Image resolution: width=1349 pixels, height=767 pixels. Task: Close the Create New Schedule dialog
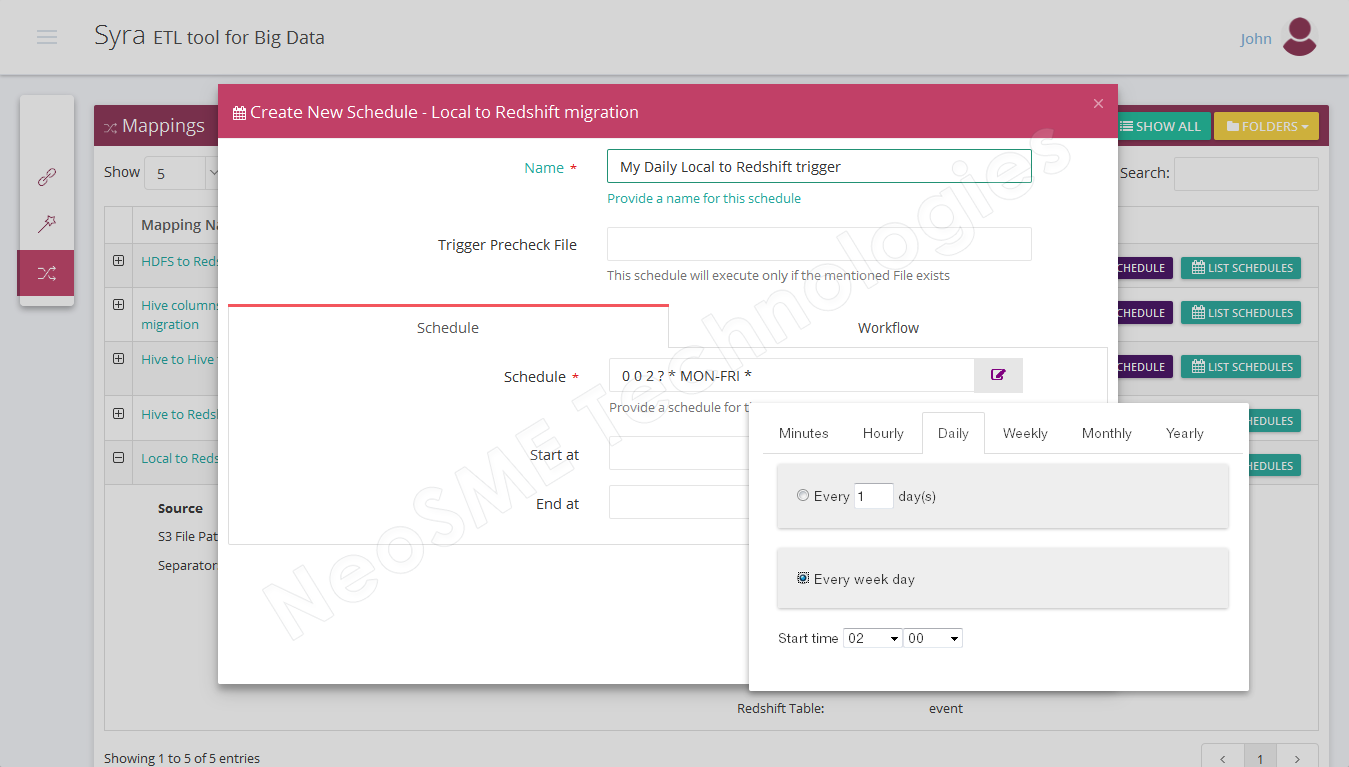1098,104
